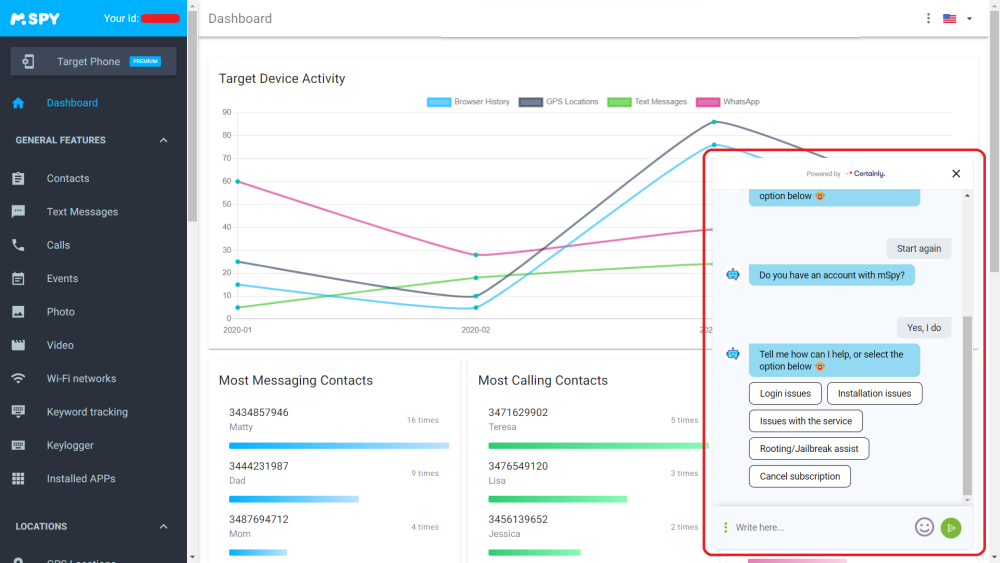This screenshot has width=1000, height=563.
Task: Click Dad's messaging progress bar
Action: [294, 499]
